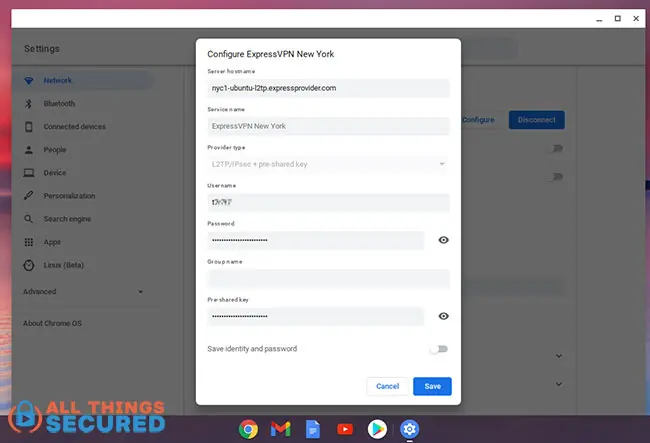Open Google Play Store from the shelf
Viewport: 650px width, 443px height.
[377, 429]
